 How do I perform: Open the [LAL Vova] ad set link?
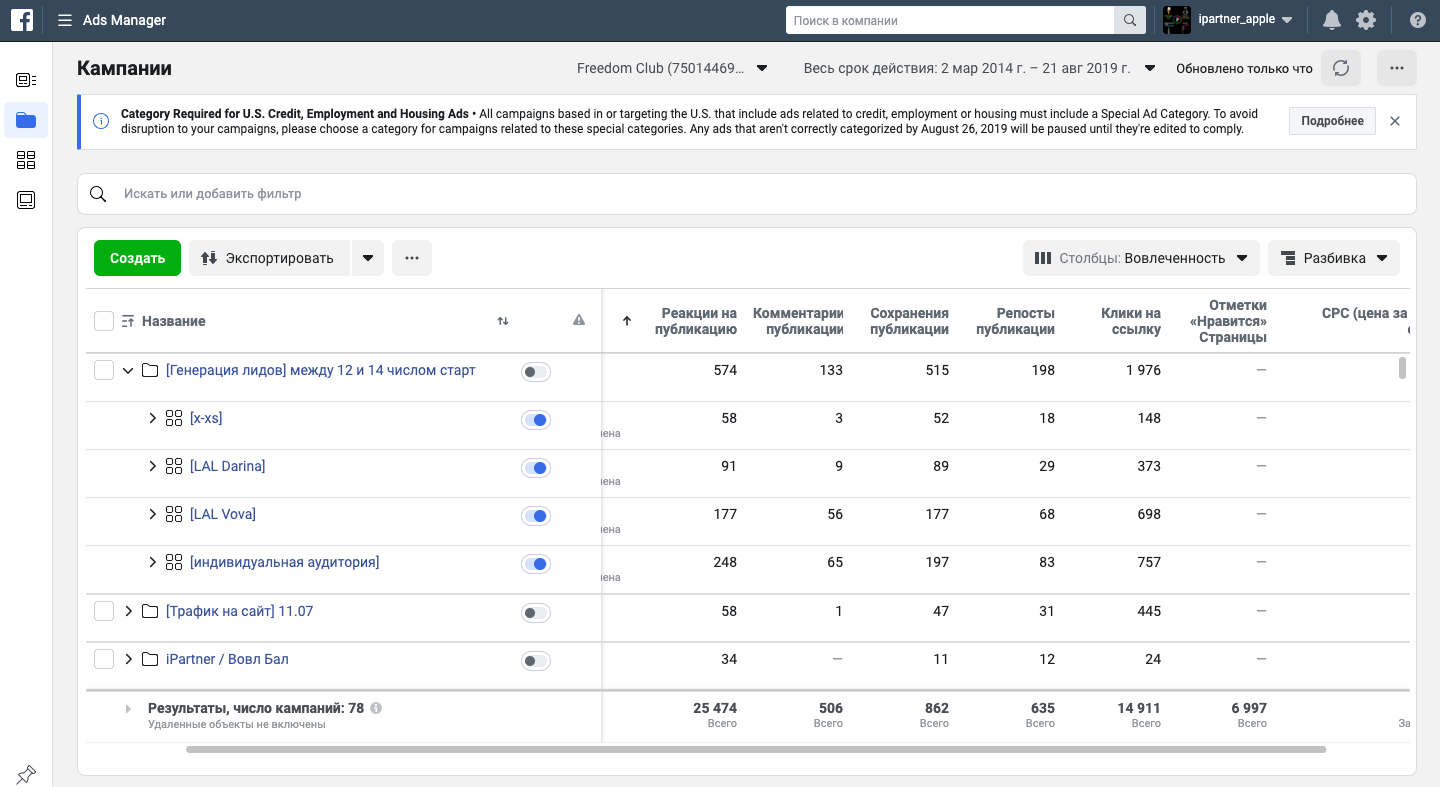(x=223, y=514)
